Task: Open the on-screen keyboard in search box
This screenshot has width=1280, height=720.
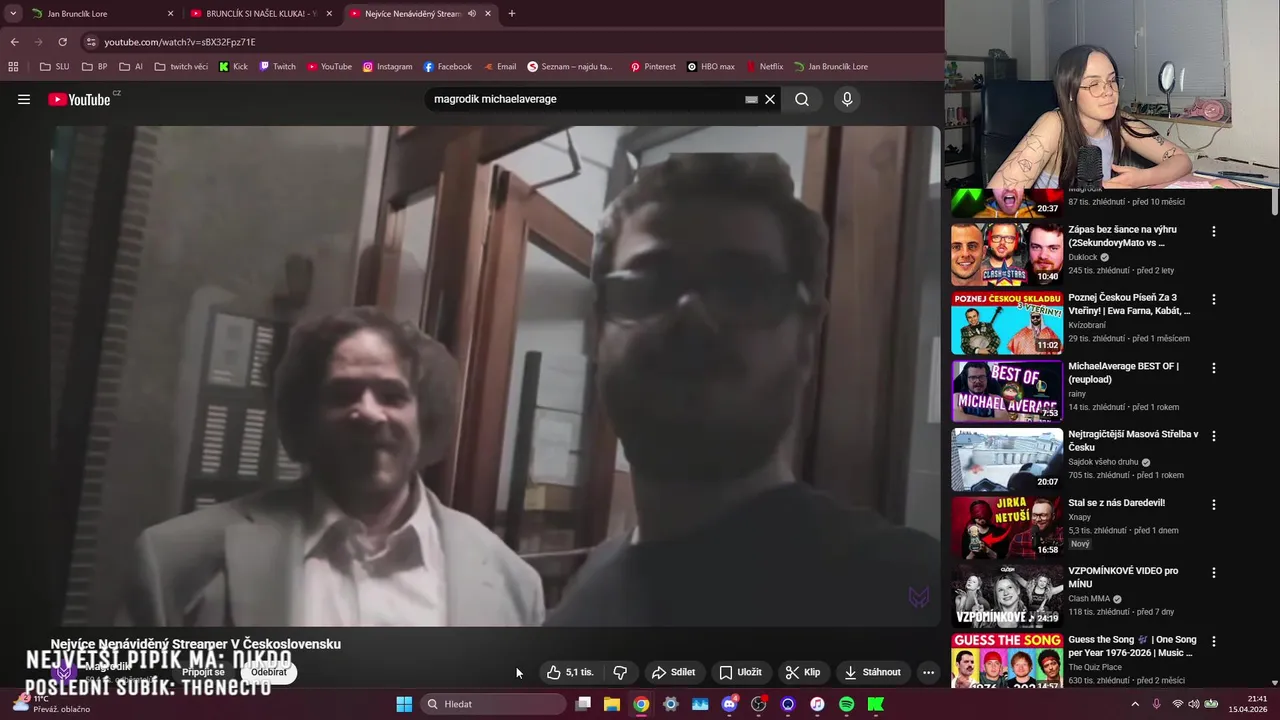Action: tap(751, 99)
